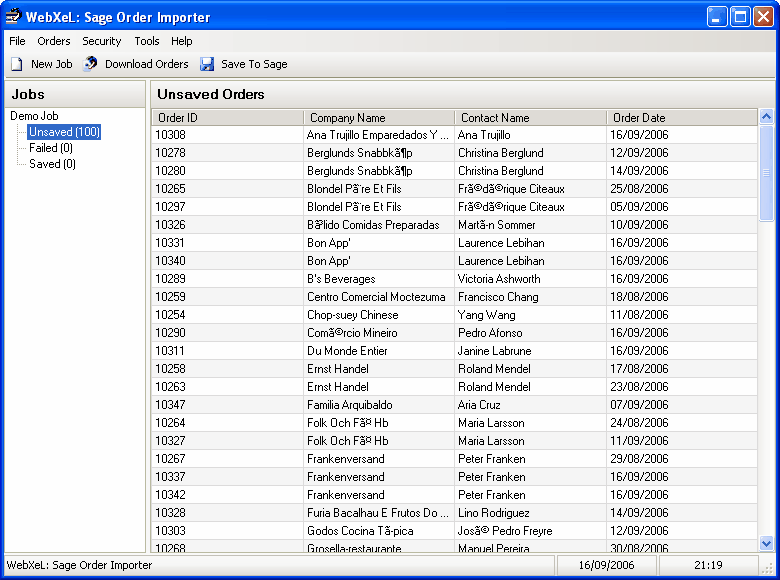
Task: Click the vertical scrollbar thumb
Action: coord(767,173)
